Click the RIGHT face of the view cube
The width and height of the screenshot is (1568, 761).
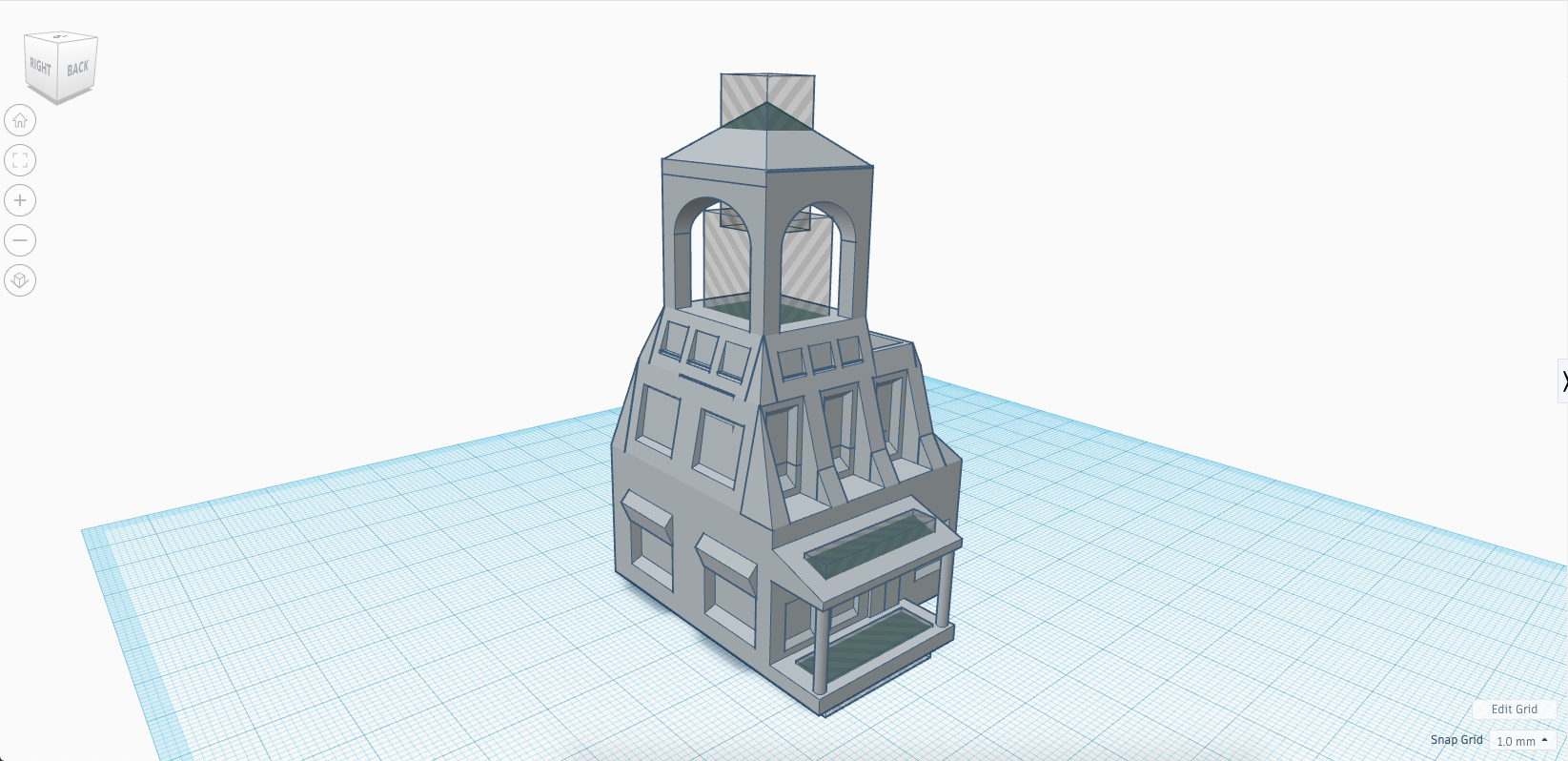[x=41, y=67]
